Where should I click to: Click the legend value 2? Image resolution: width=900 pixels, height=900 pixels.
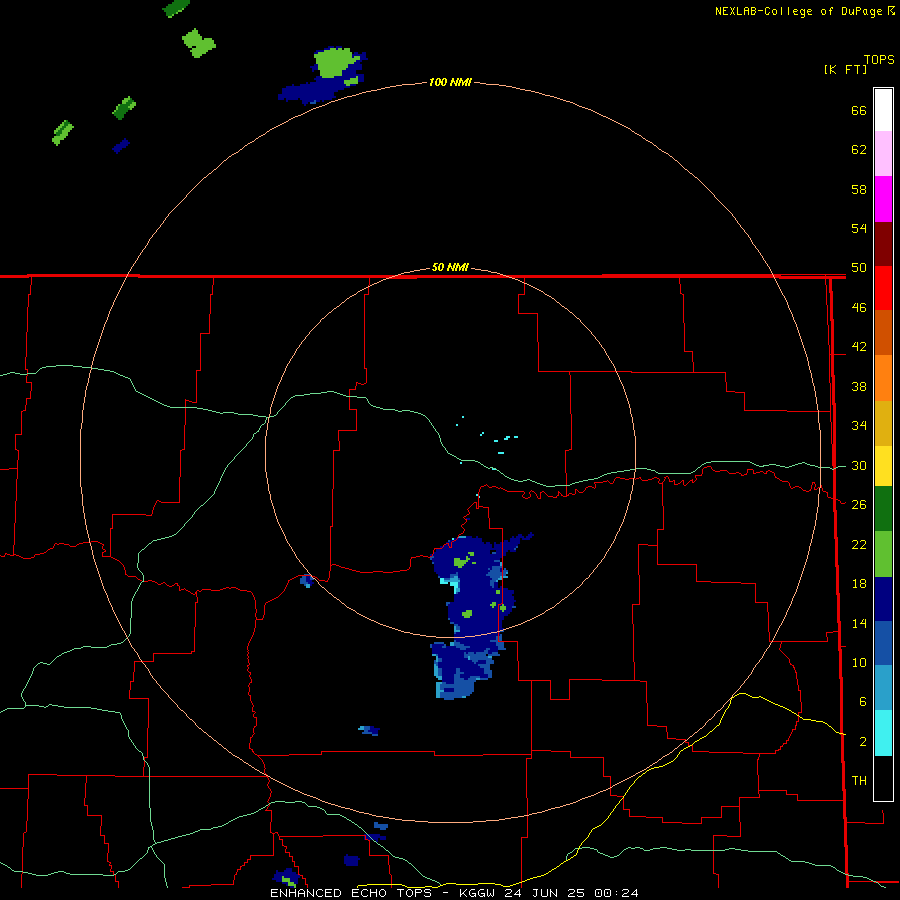pyautogui.click(x=863, y=742)
